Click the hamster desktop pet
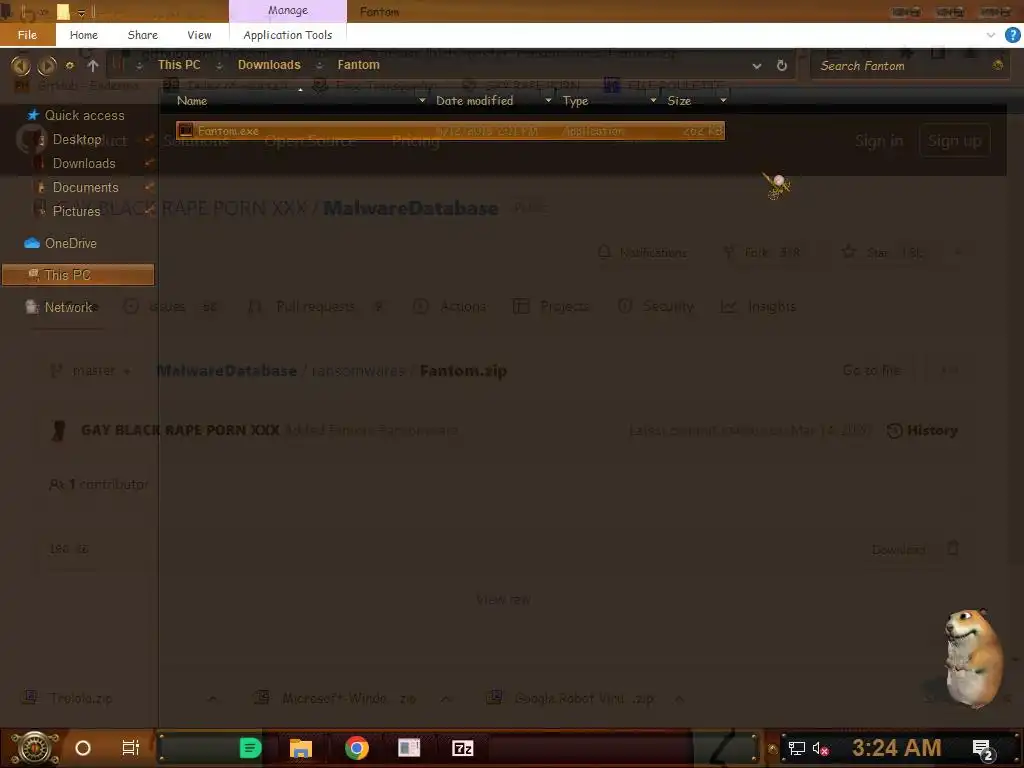 pos(972,657)
